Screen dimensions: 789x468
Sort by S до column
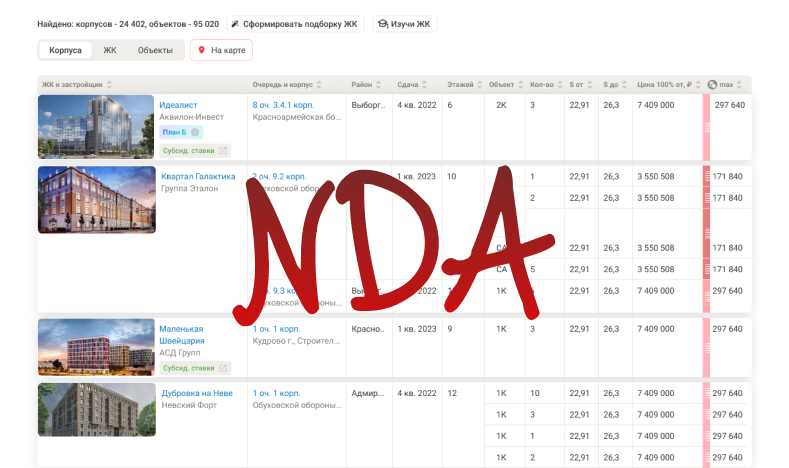(x=624, y=85)
